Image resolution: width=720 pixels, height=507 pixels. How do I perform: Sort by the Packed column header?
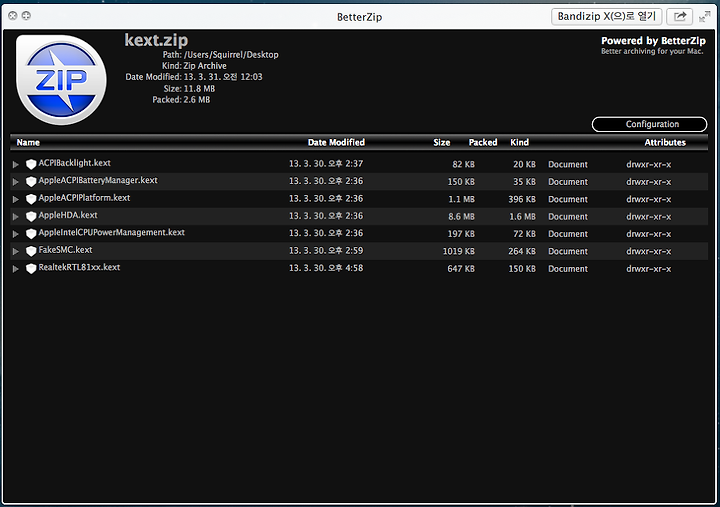(x=483, y=142)
